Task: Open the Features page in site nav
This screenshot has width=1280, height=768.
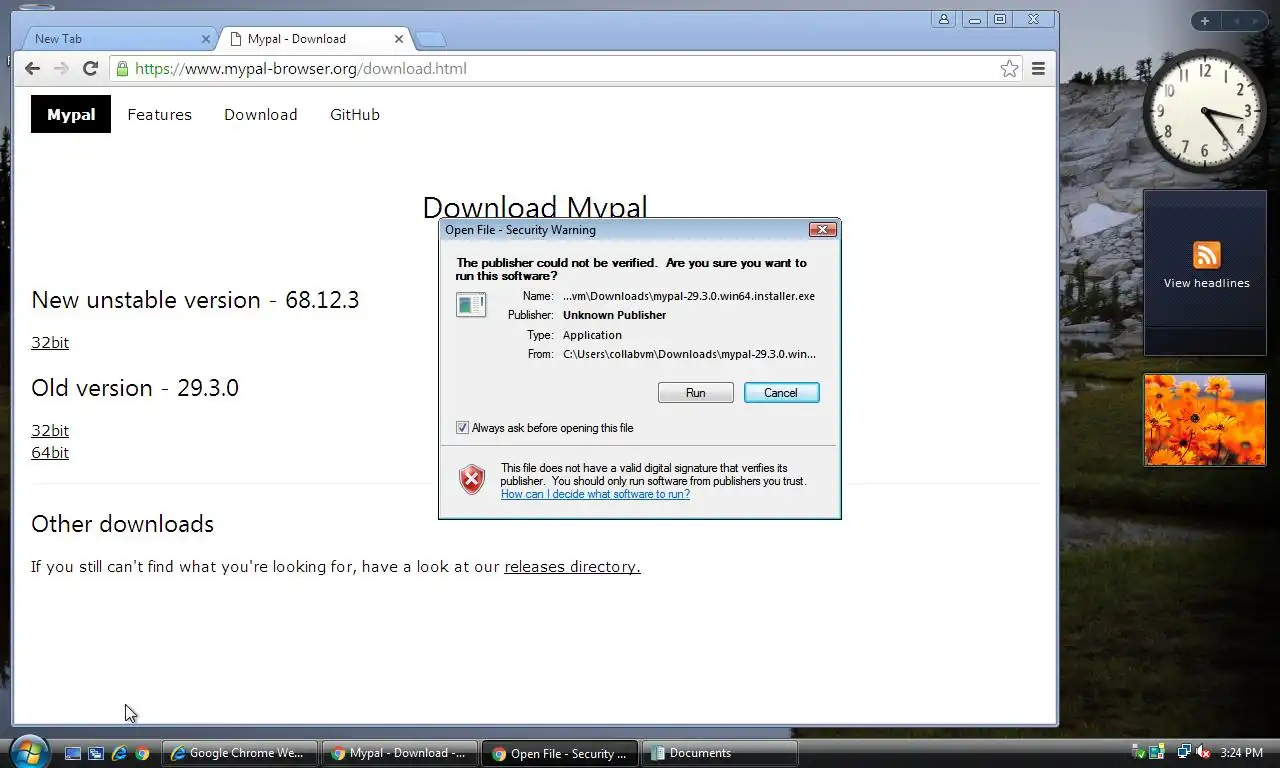Action: tap(159, 114)
